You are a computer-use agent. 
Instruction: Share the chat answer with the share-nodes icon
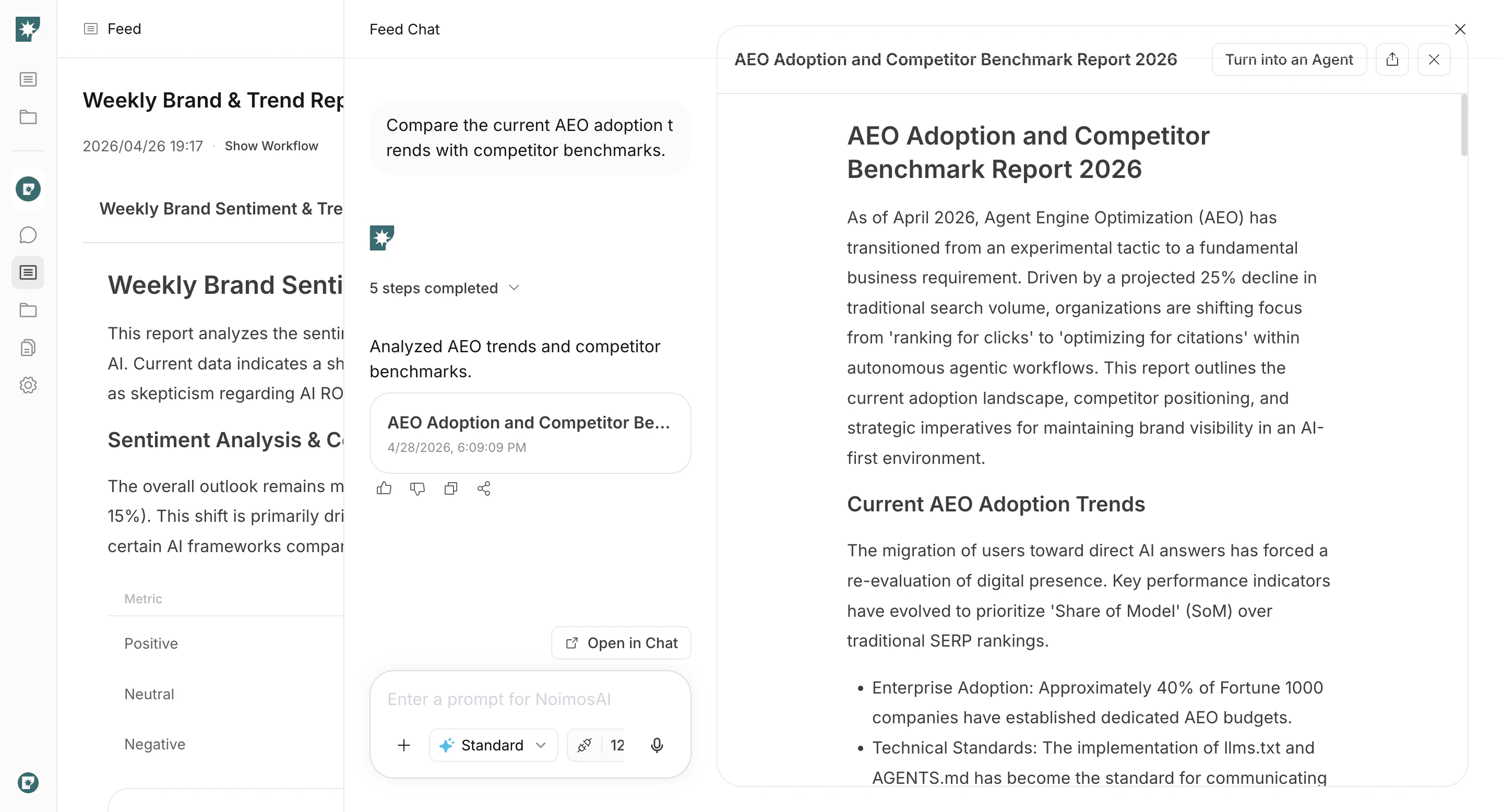(x=484, y=488)
